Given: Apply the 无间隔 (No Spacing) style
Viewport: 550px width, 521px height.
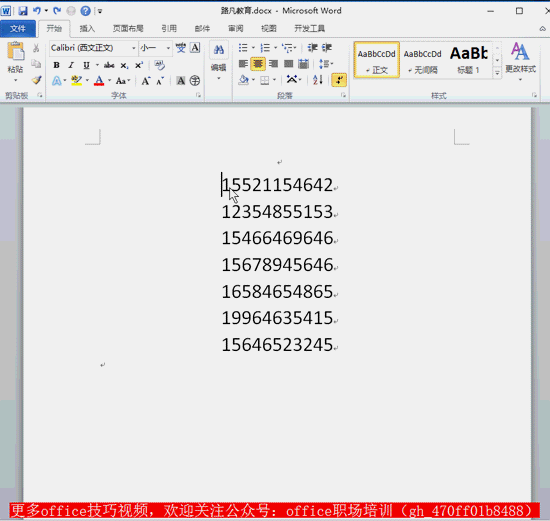Looking at the screenshot, I should coord(423,60).
